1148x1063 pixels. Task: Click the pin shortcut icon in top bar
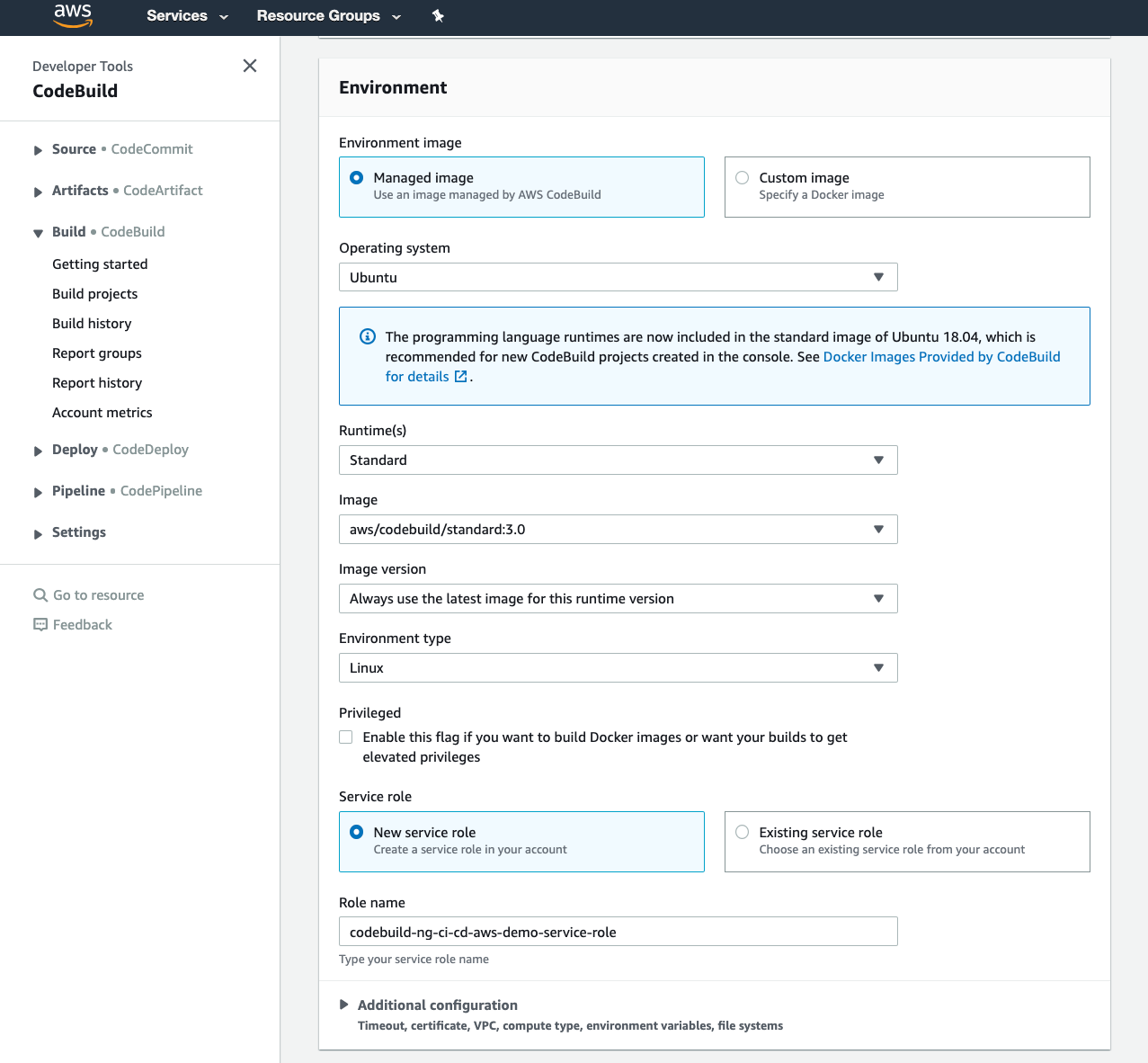coord(438,16)
